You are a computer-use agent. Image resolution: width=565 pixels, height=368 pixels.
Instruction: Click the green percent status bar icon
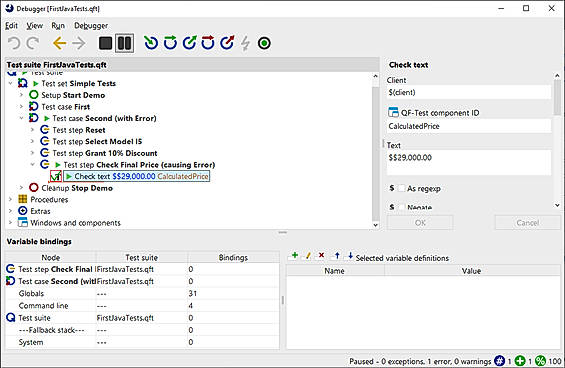(x=540, y=361)
